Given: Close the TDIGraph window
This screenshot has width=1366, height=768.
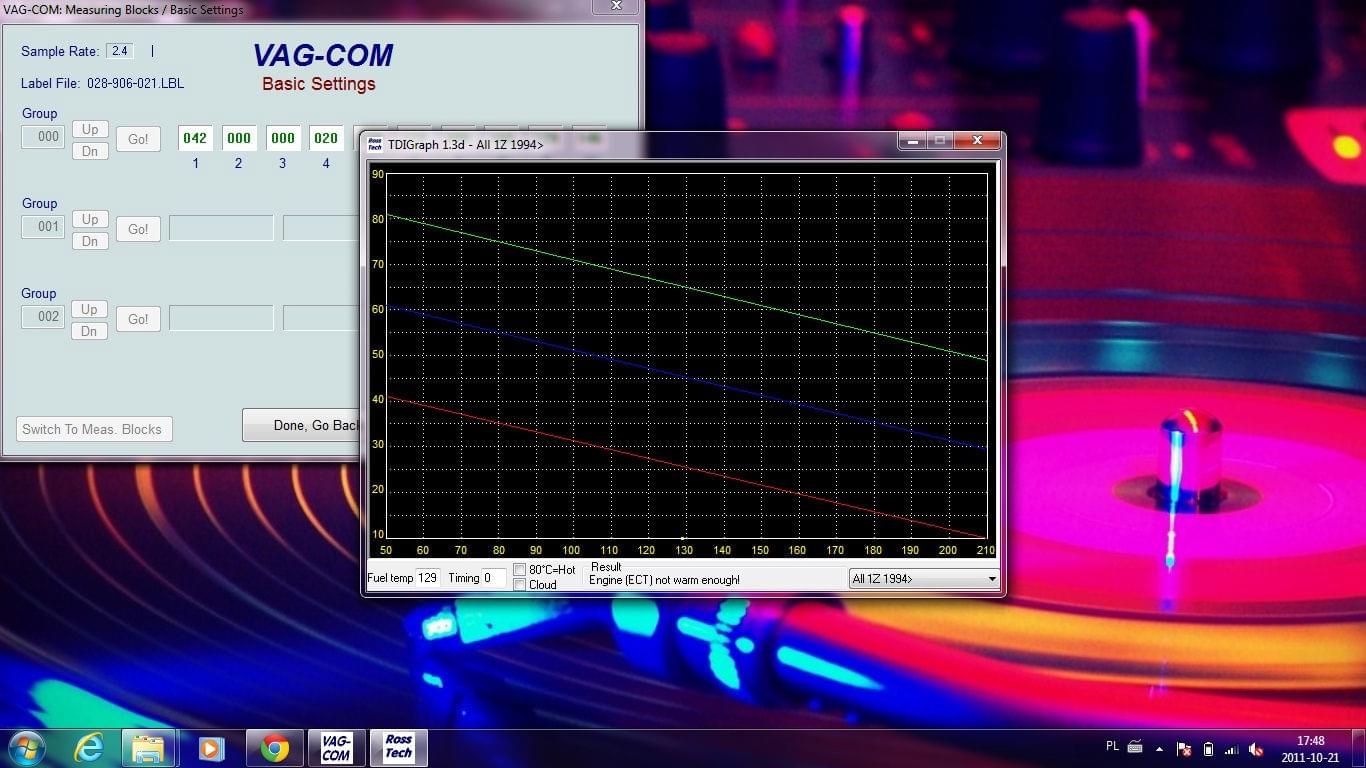Looking at the screenshot, I should pyautogui.click(x=977, y=142).
